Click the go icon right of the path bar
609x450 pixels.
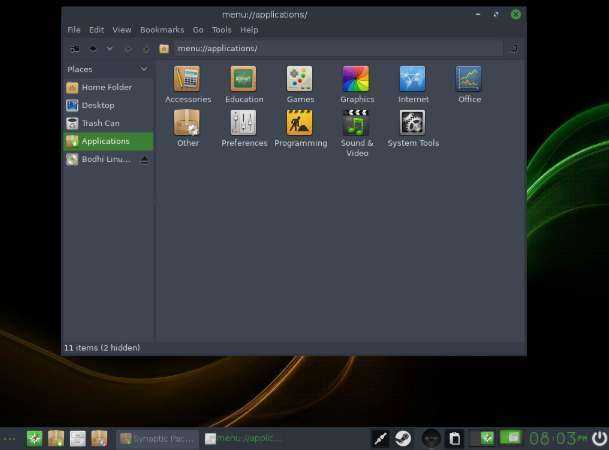click(515, 49)
